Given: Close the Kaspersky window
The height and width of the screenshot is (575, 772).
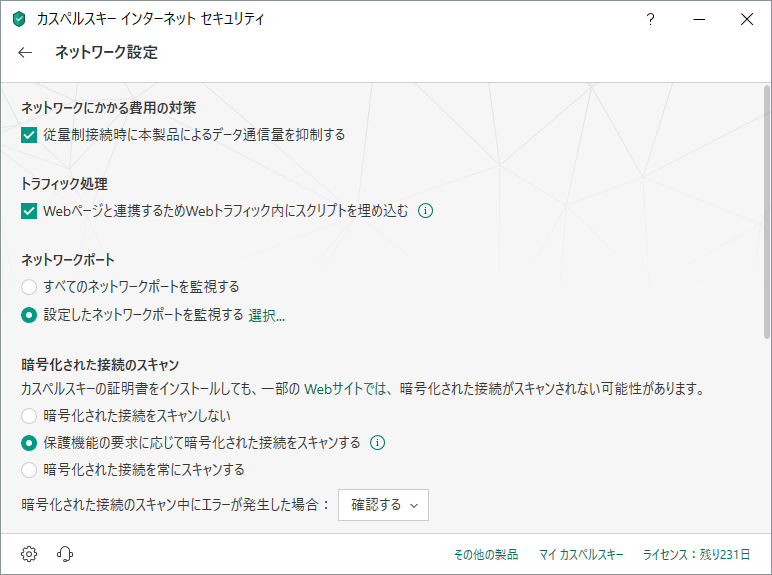Looking at the screenshot, I should point(747,19).
